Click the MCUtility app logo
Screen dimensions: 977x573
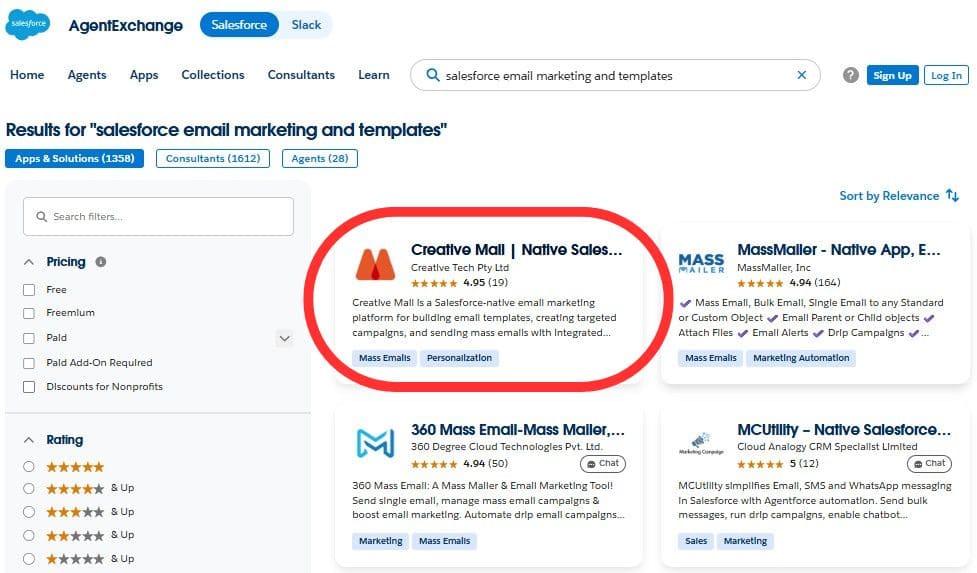pos(702,443)
